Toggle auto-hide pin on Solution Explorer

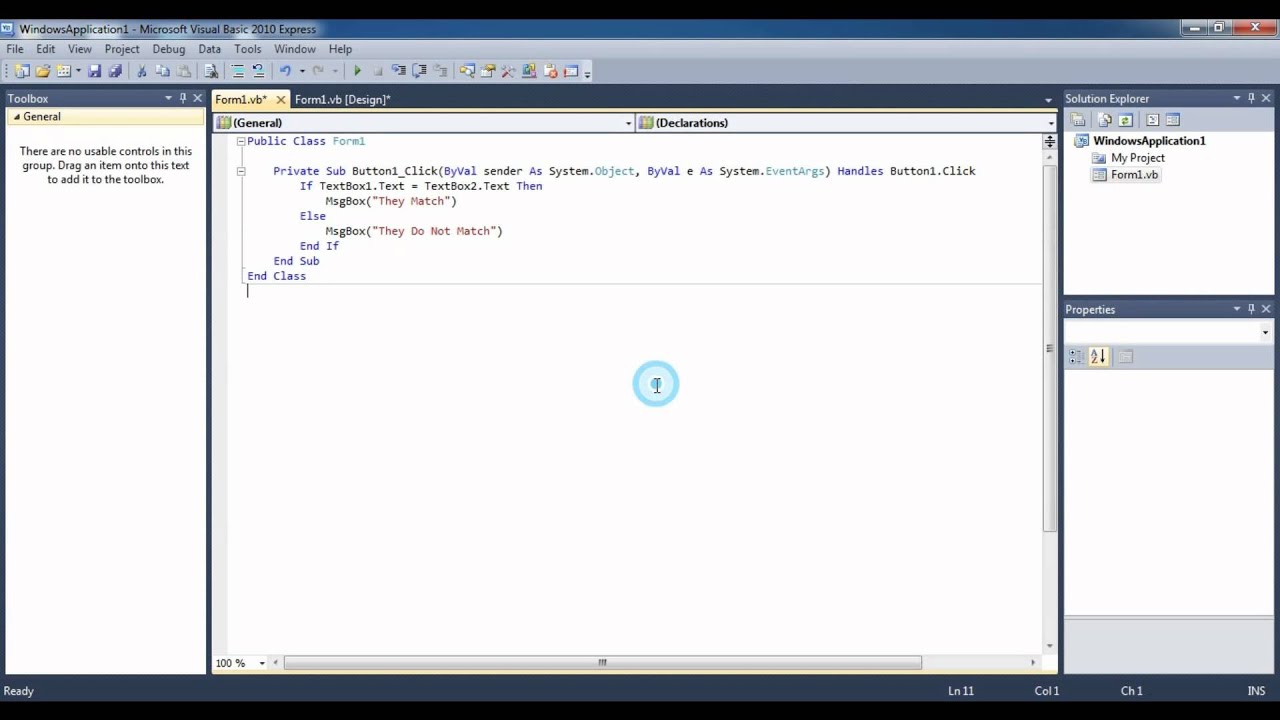point(1251,98)
